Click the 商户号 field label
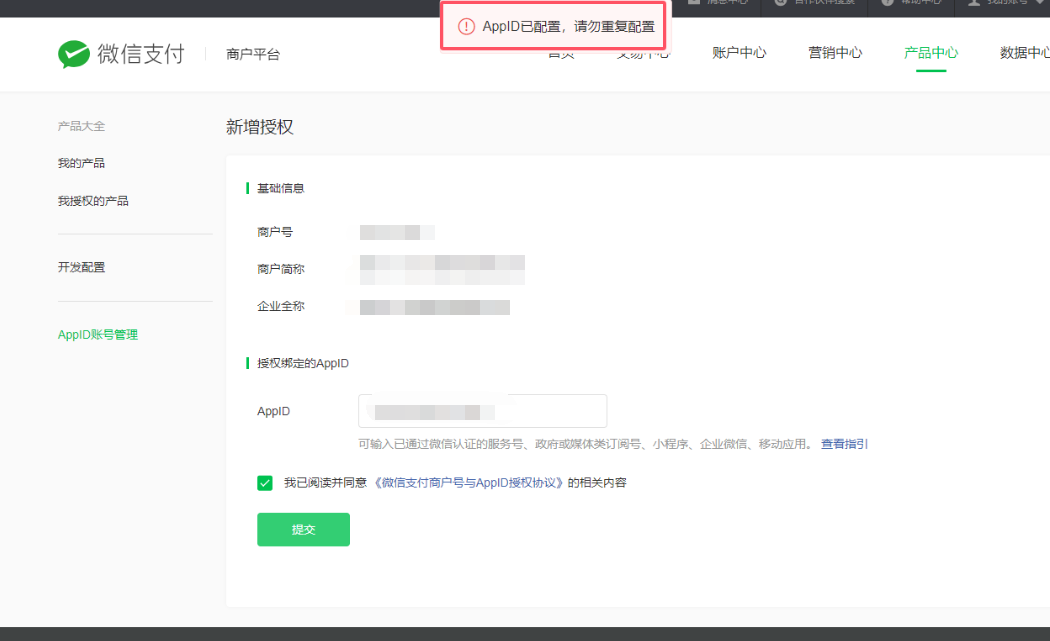Image resolution: width=1050 pixels, height=641 pixels. tap(275, 232)
